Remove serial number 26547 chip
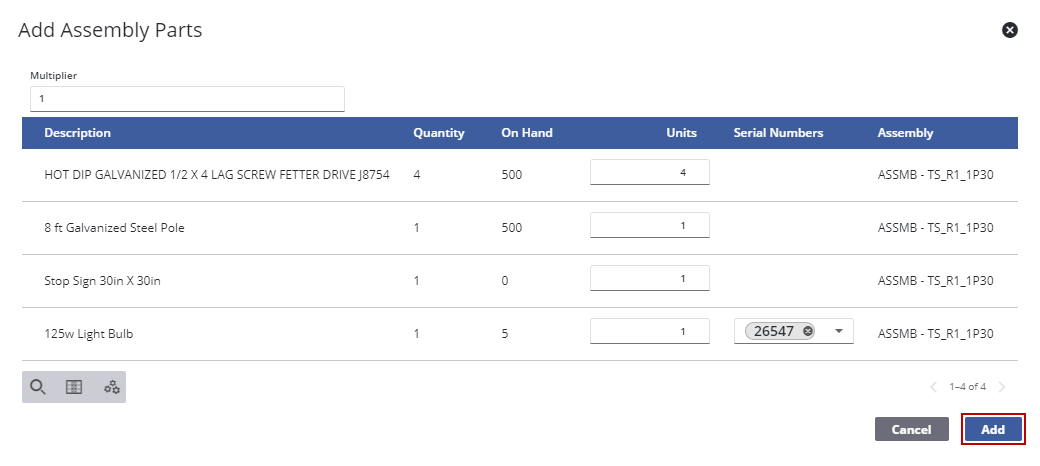This screenshot has height=466, width=1040. click(808, 331)
